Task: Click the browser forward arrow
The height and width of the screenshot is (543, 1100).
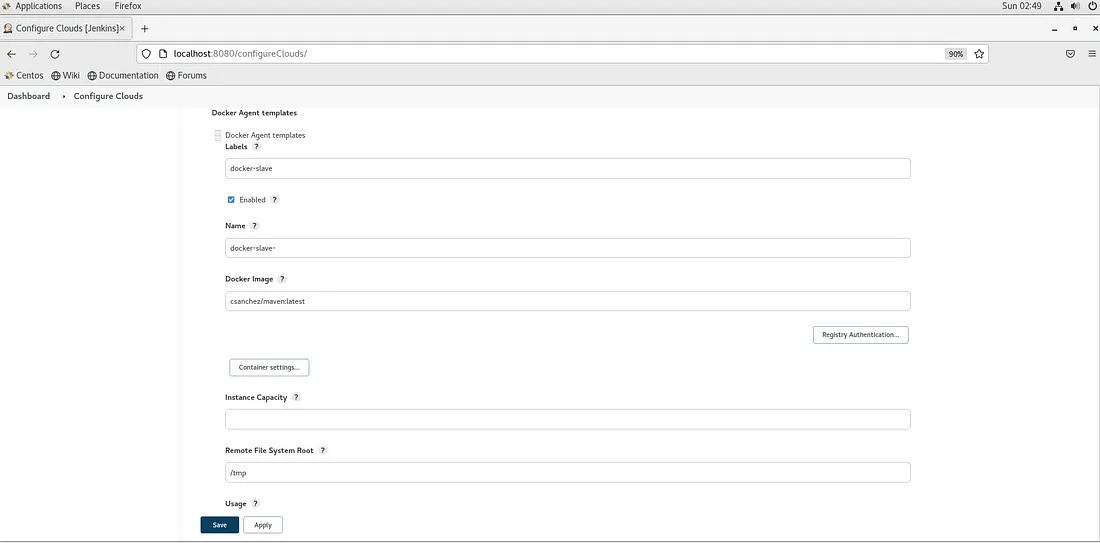Action: [x=33, y=54]
